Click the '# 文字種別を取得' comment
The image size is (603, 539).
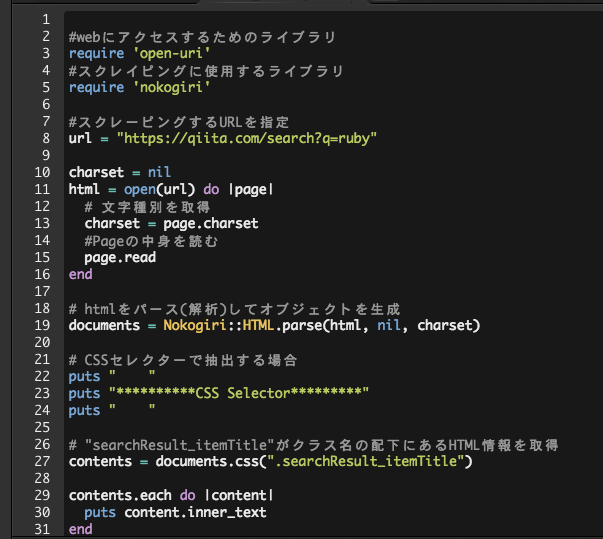coord(147,207)
